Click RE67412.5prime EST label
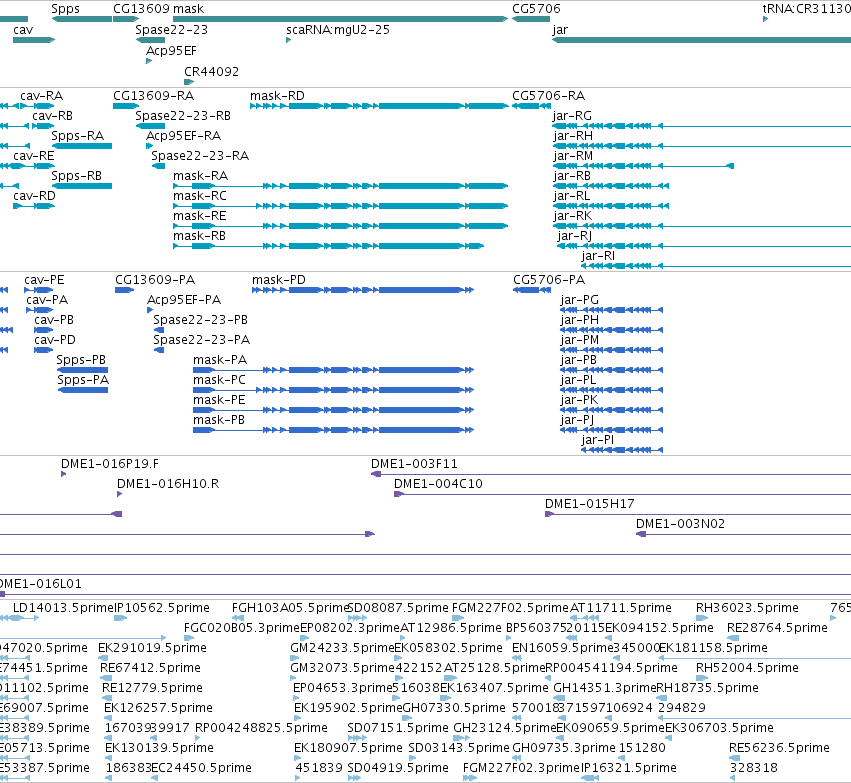 click(x=150, y=668)
